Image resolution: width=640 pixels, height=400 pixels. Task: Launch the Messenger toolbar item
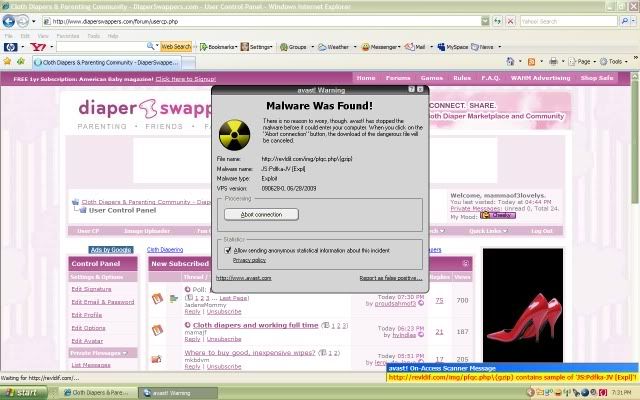[381, 47]
